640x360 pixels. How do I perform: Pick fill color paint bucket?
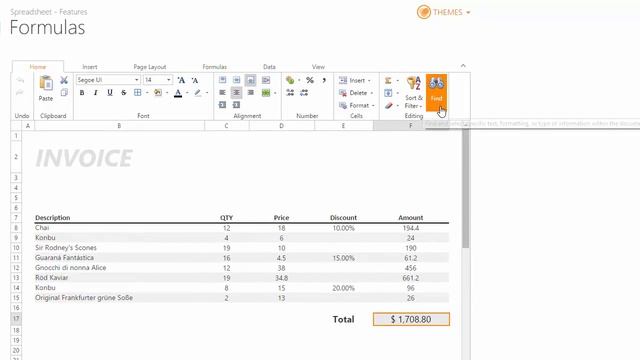[158, 93]
